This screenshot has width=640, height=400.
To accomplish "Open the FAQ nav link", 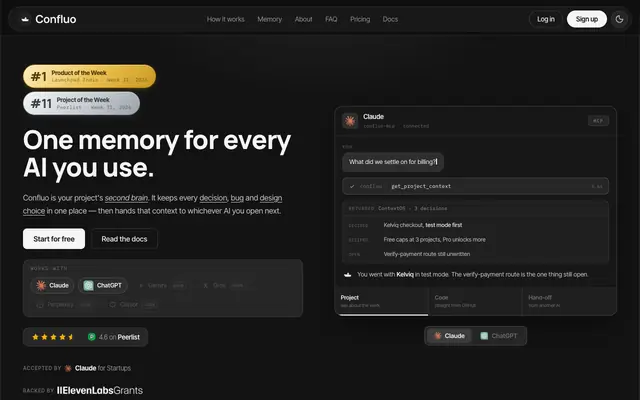I will [x=331, y=19].
